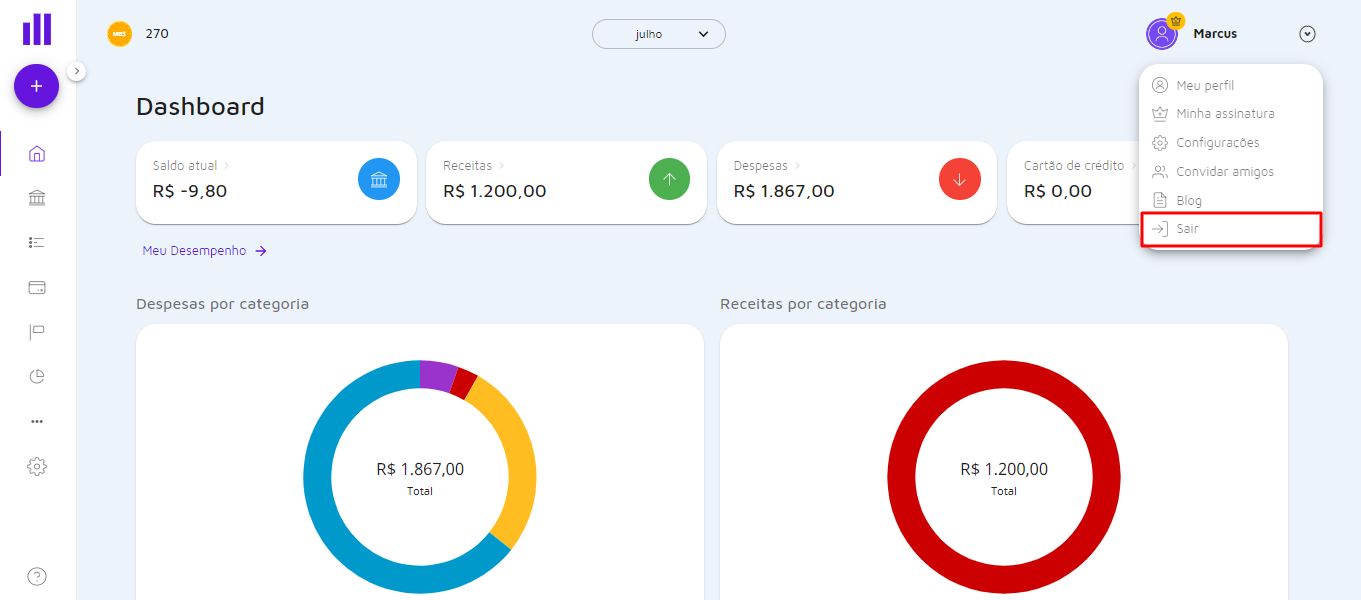The width and height of the screenshot is (1361, 600).
Task: Click the purple plus add button
Action: click(36, 87)
